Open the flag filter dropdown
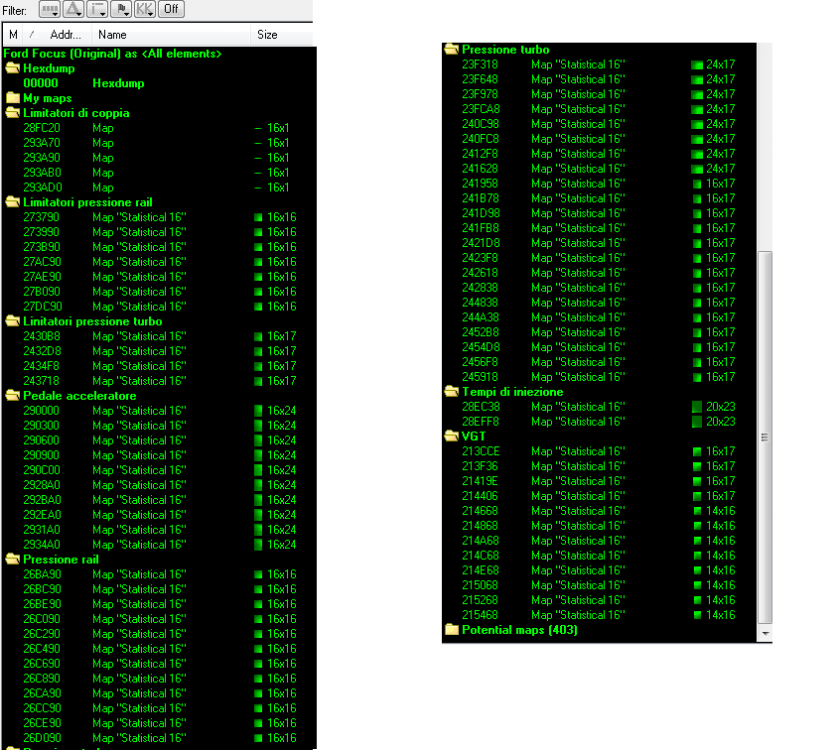 [122, 9]
